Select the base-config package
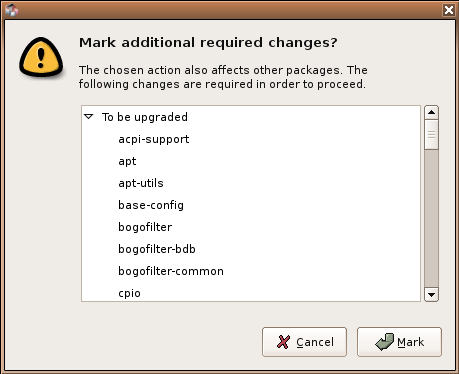The width and height of the screenshot is (459, 374). (151, 205)
